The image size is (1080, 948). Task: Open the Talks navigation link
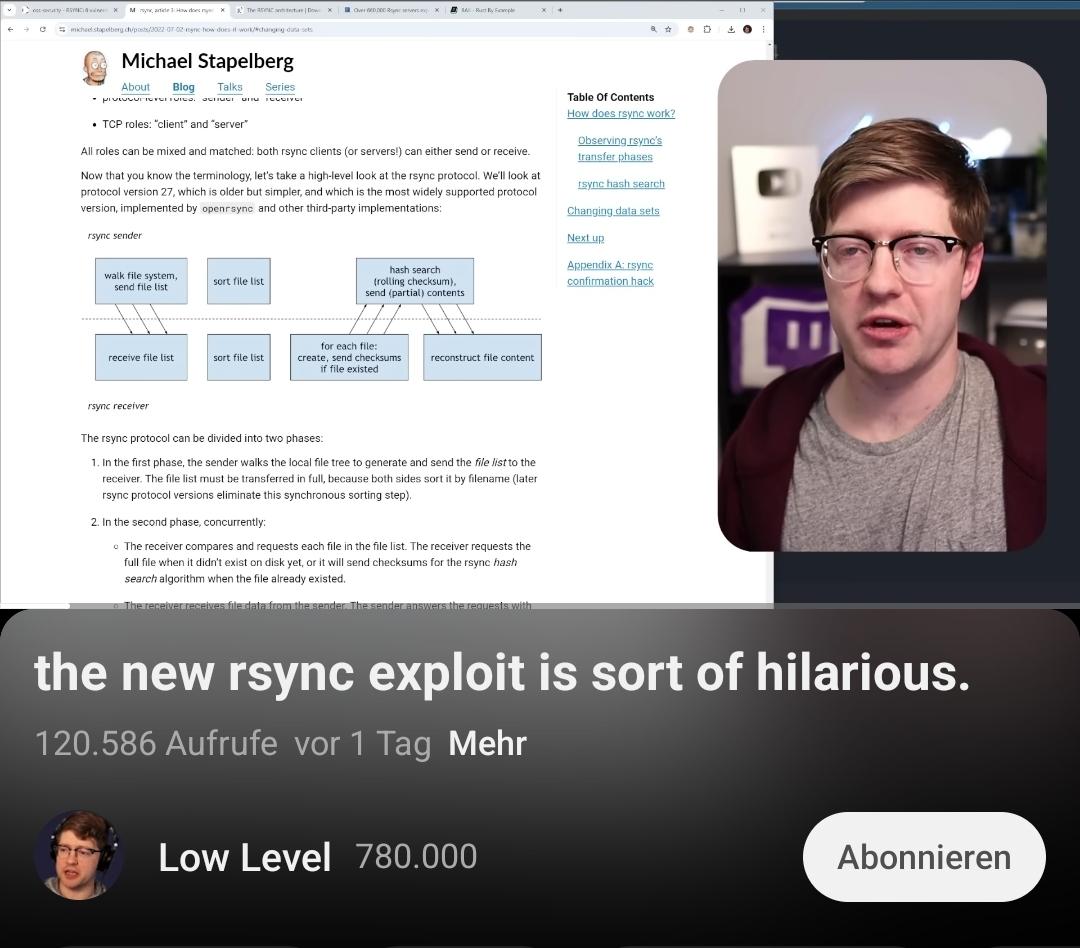tap(229, 87)
